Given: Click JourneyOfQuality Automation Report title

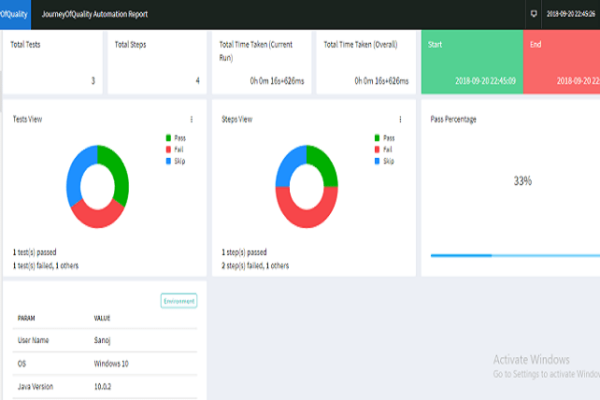Looking at the screenshot, I should [x=95, y=14].
